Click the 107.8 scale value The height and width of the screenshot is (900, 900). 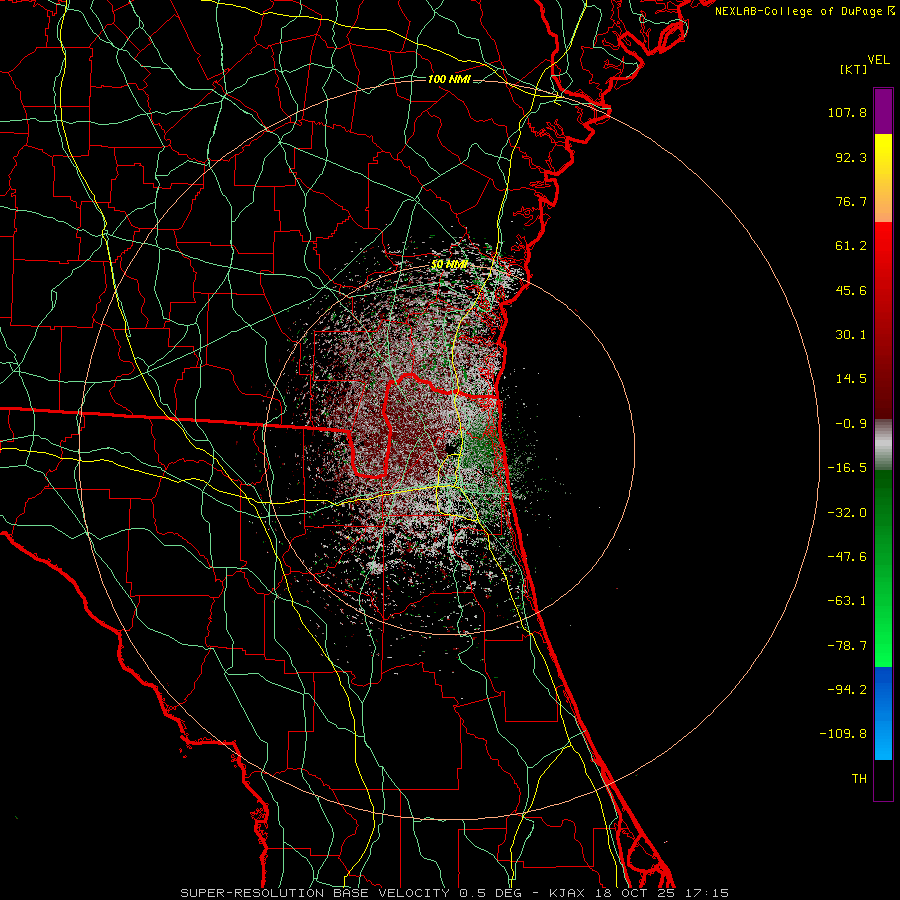point(847,112)
